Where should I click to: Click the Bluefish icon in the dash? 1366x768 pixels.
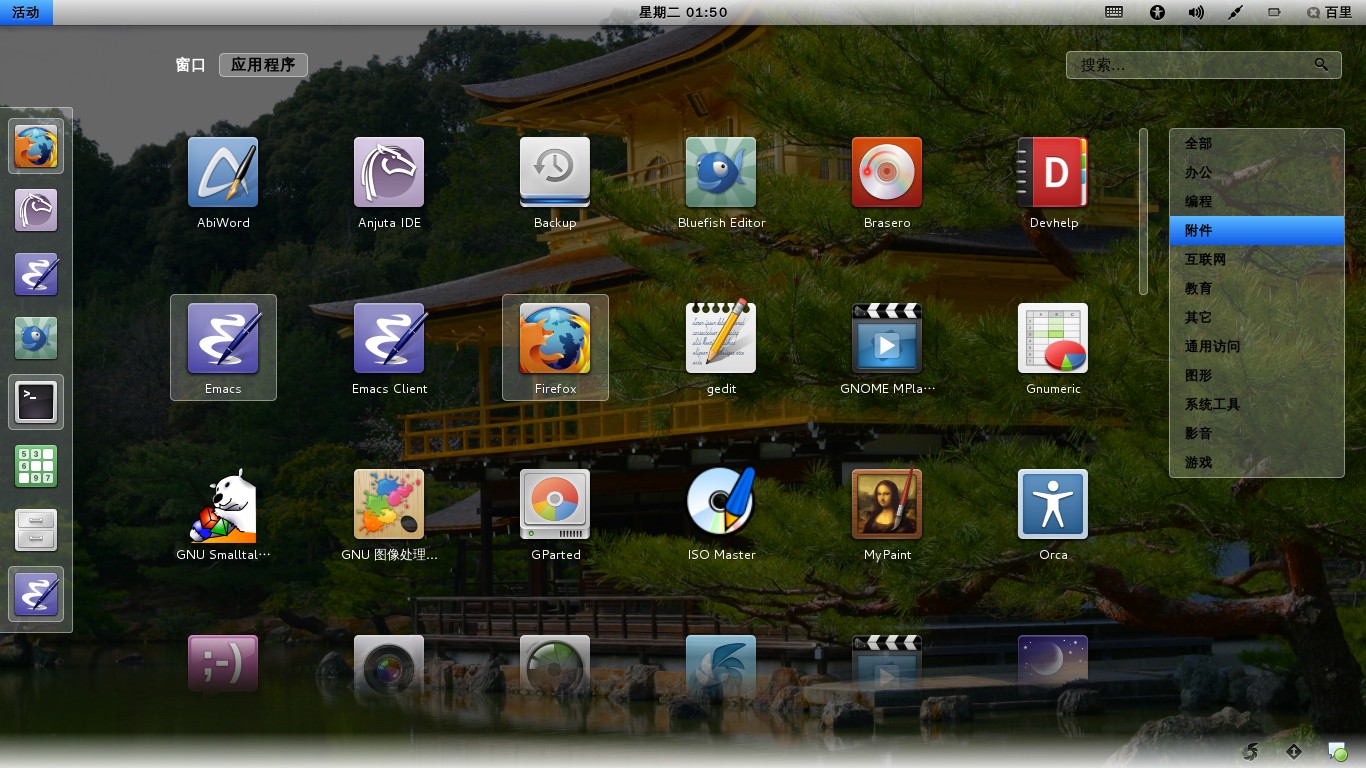click(36, 338)
